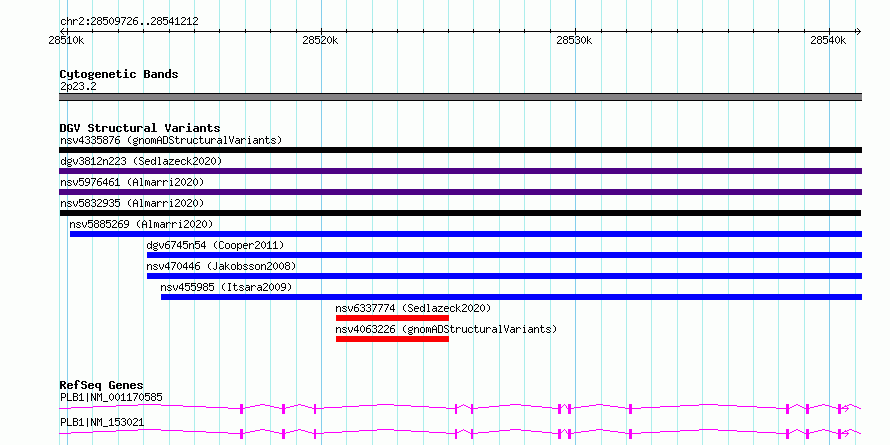Select the blue bar under dgv6745n54
Screen dimensions: 890x445
[x=504, y=255]
